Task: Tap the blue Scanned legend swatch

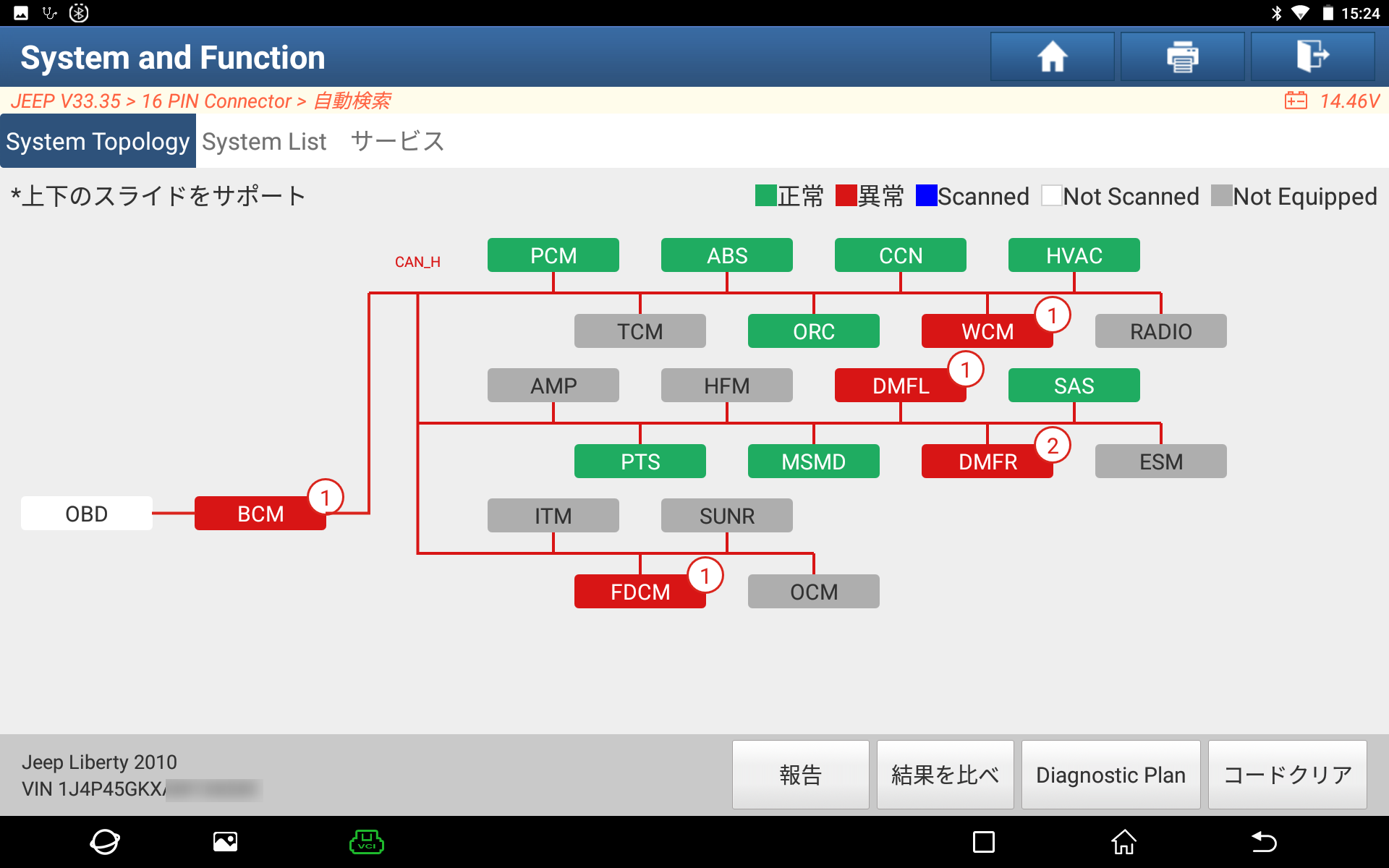Action: 926,195
